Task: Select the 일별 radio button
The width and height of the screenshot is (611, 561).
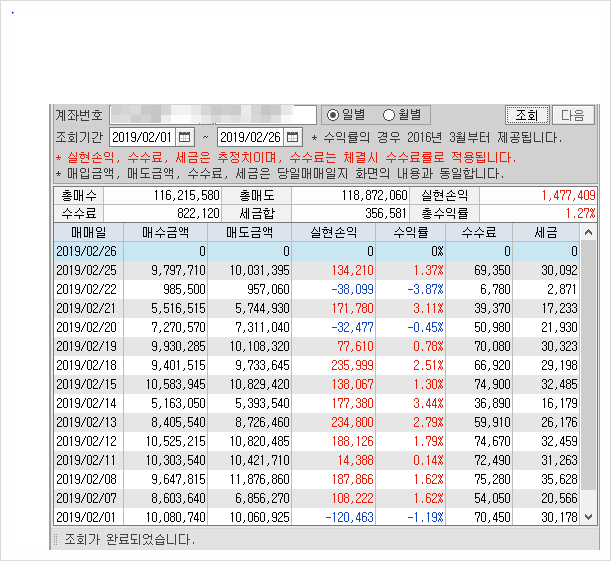Action: (333, 115)
